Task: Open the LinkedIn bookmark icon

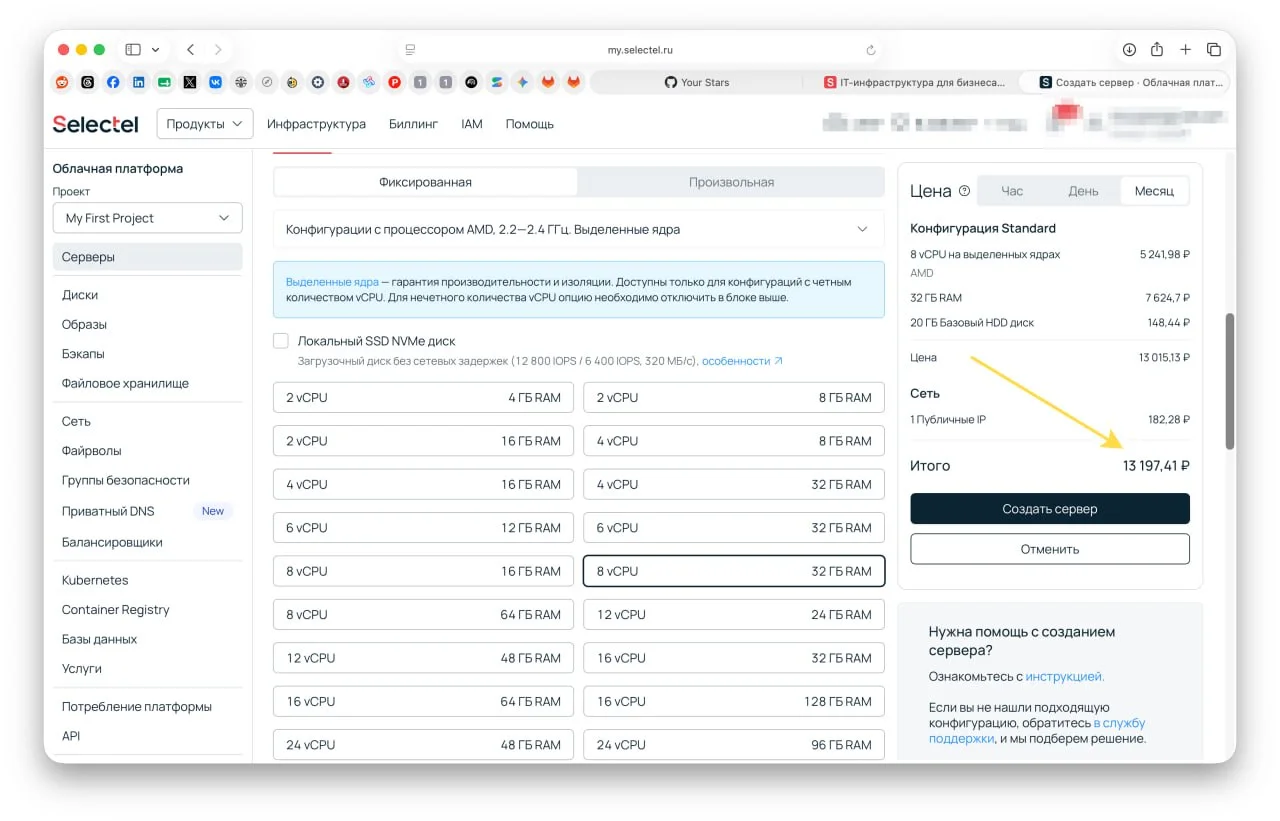Action: [139, 82]
